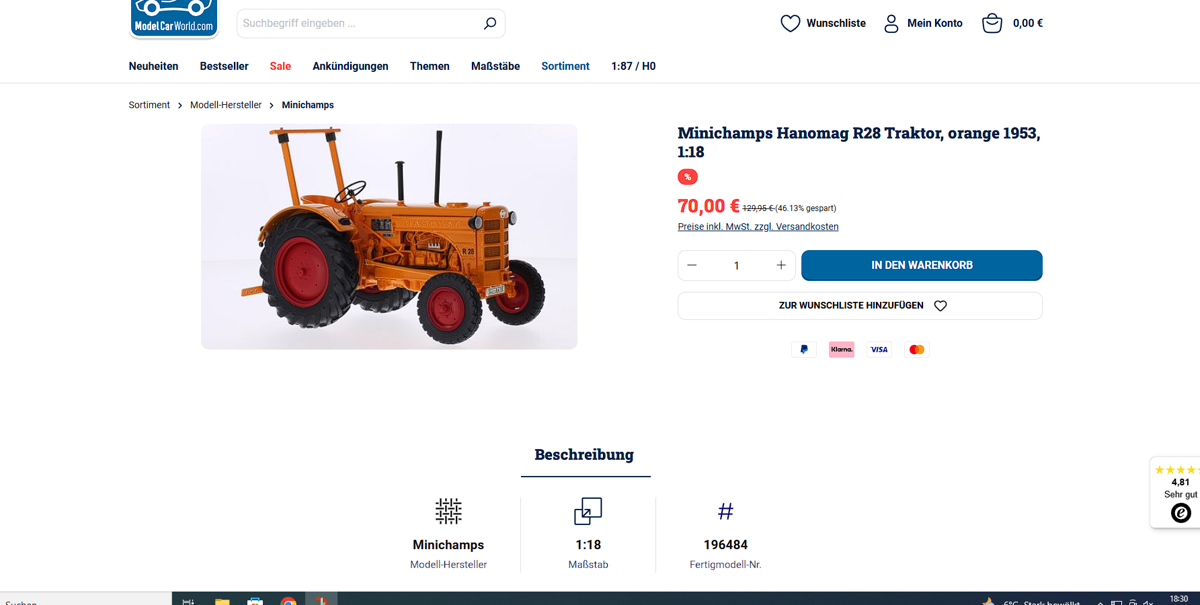Click the Visa payment icon
This screenshot has width=1200, height=605.
point(879,349)
